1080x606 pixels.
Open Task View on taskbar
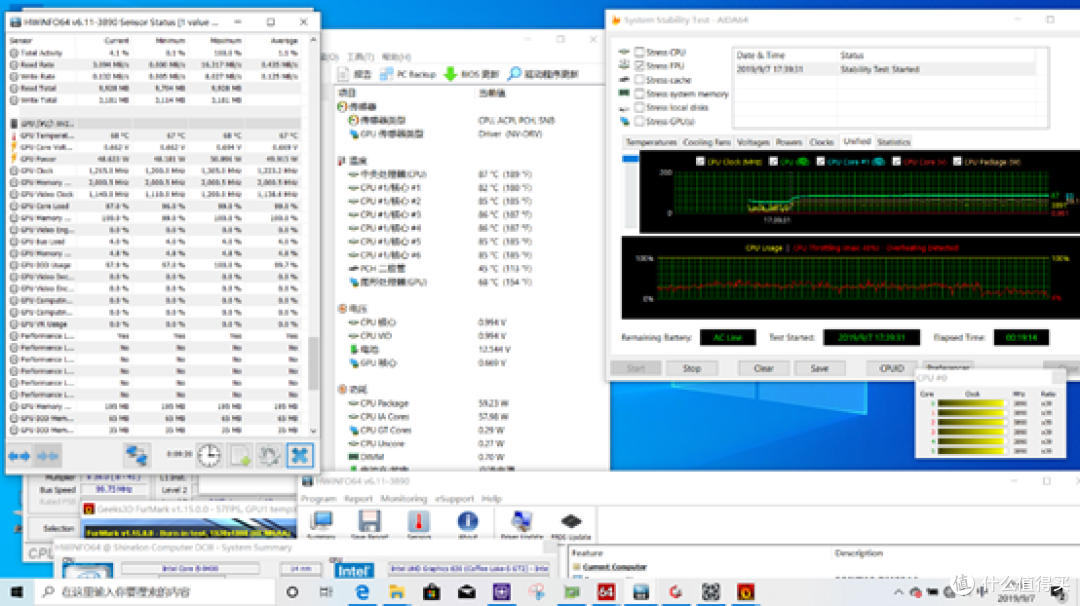(326, 592)
